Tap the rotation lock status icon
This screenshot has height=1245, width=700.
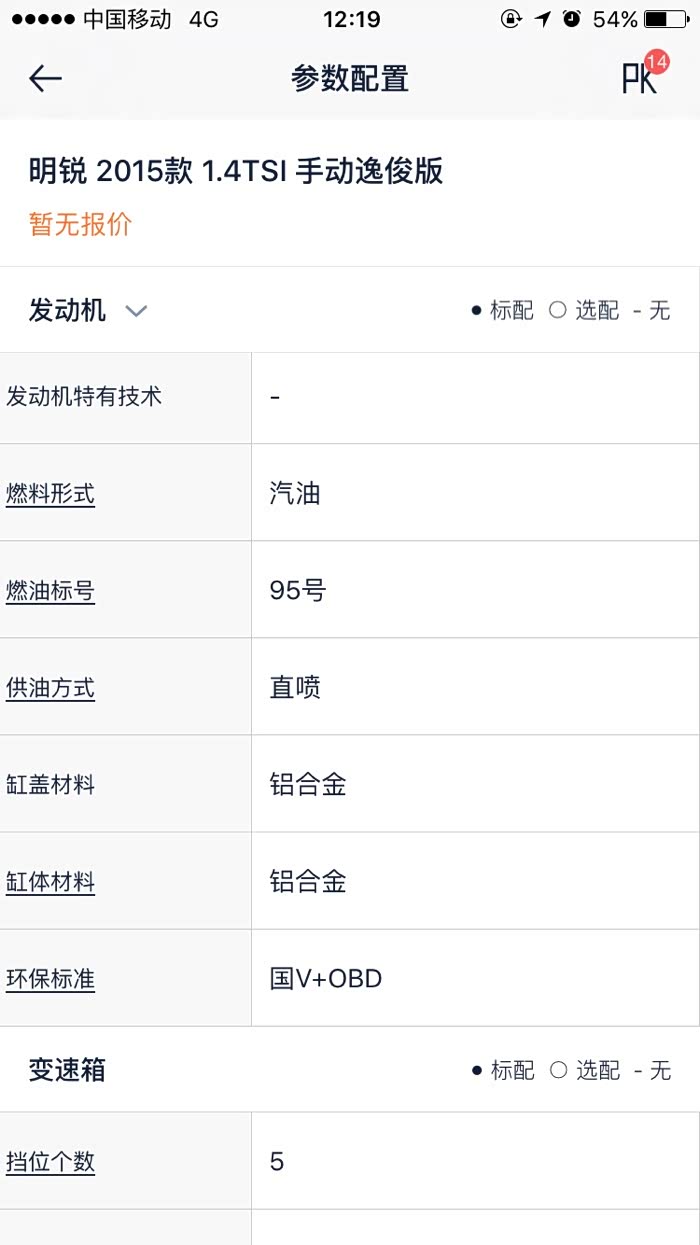(511, 19)
